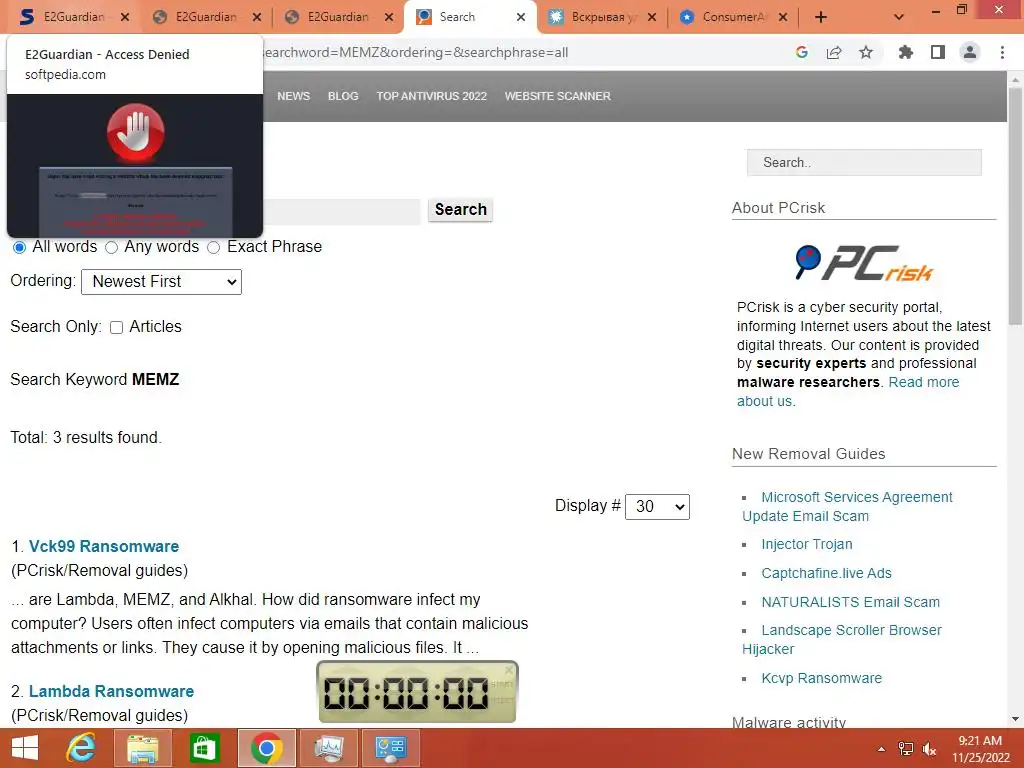Click the page vertical scrollbar thumb
Image resolution: width=1024 pixels, height=768 pixels.
(1015, 206)
